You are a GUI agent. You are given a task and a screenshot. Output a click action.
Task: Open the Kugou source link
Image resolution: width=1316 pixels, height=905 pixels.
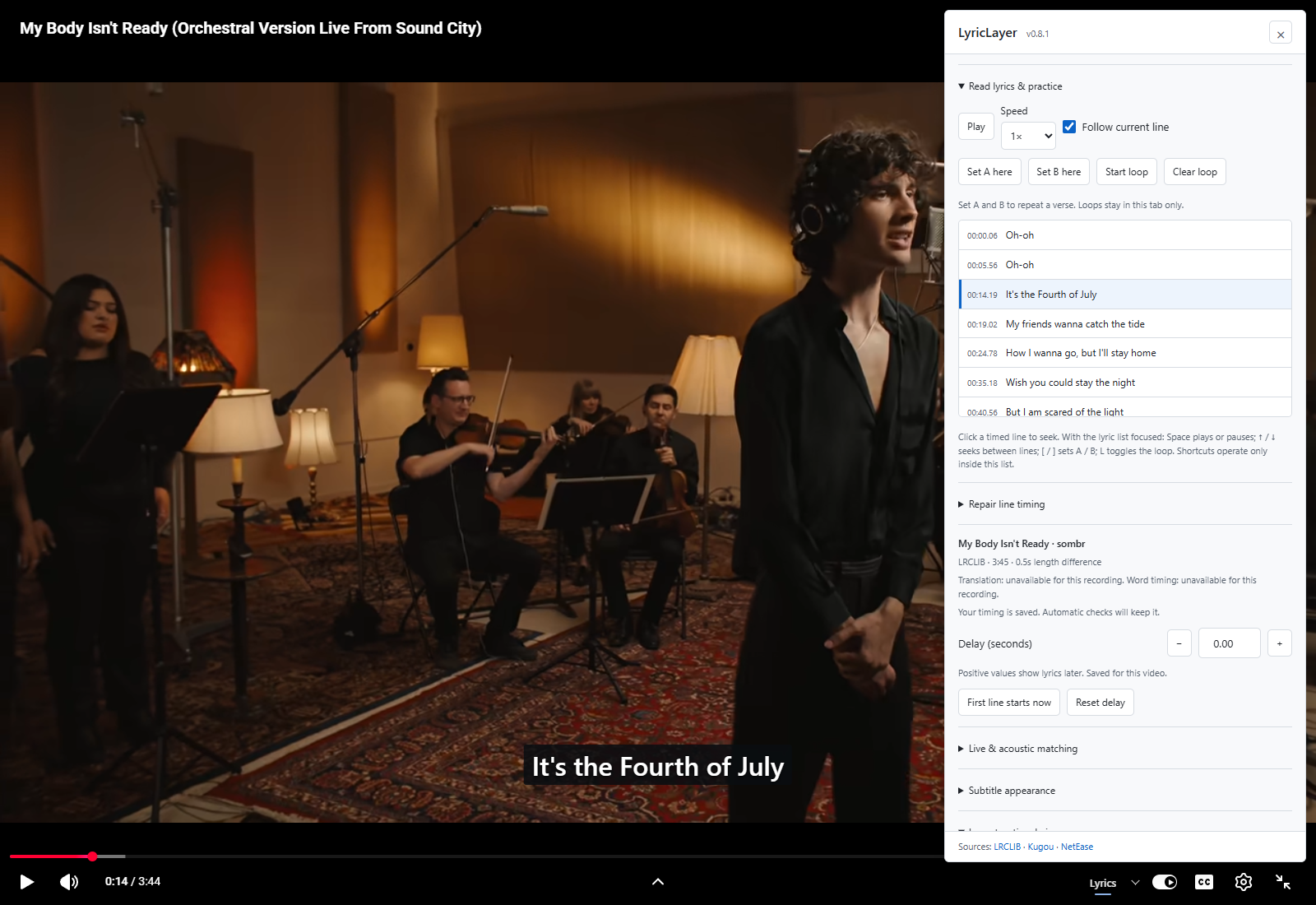coord(1040,847)
